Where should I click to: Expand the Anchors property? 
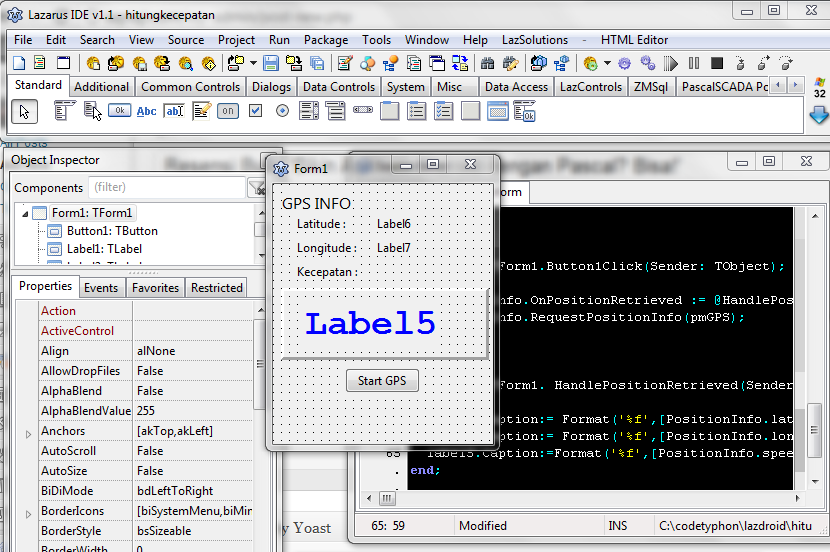click(x=28, y=432)
